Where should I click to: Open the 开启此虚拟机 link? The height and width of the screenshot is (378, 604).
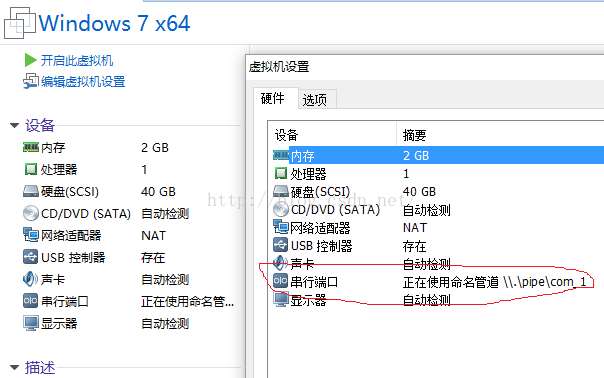tap(77, 60)
